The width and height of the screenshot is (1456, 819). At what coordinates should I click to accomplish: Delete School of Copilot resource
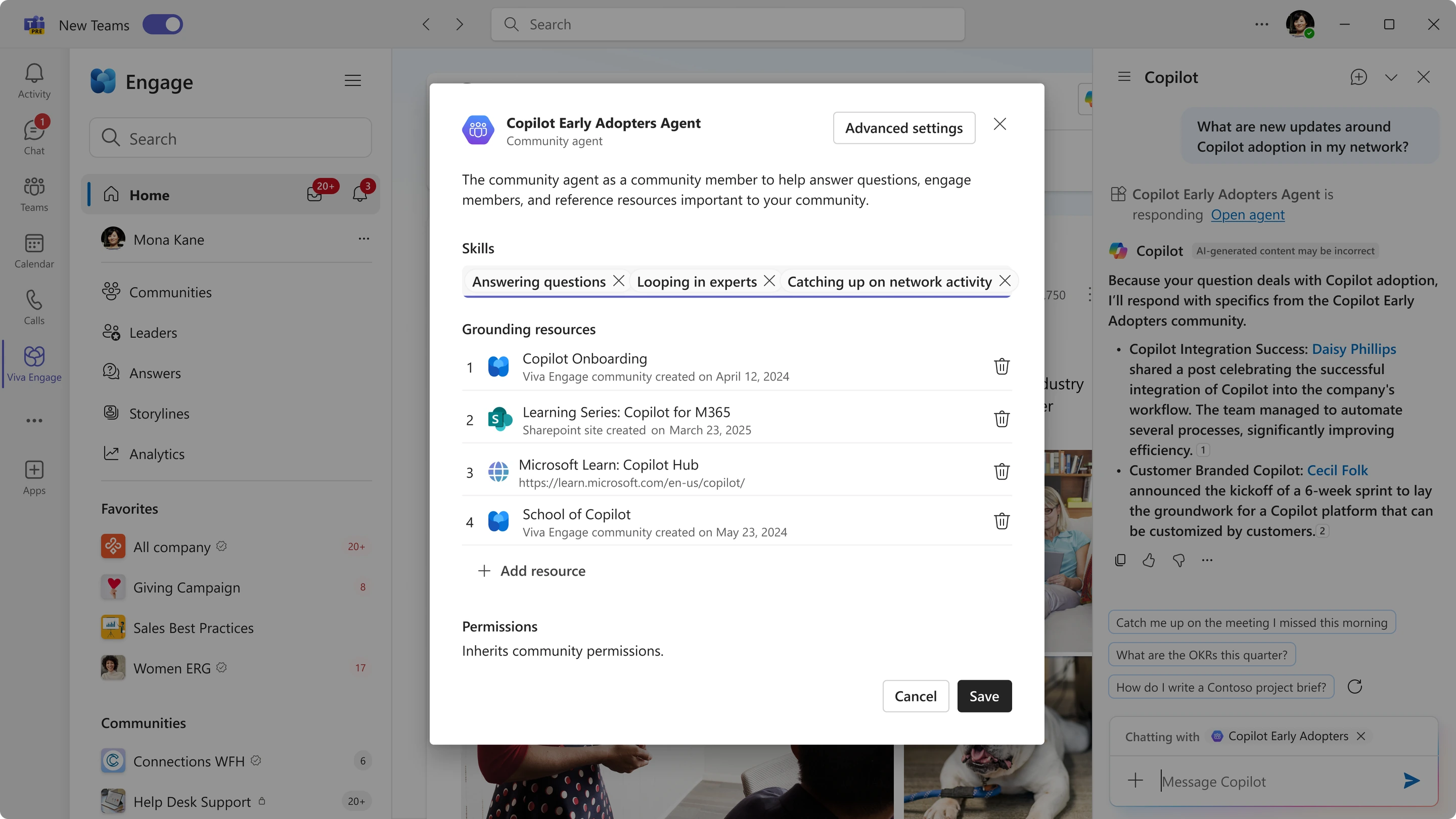tap(1002, 521)
